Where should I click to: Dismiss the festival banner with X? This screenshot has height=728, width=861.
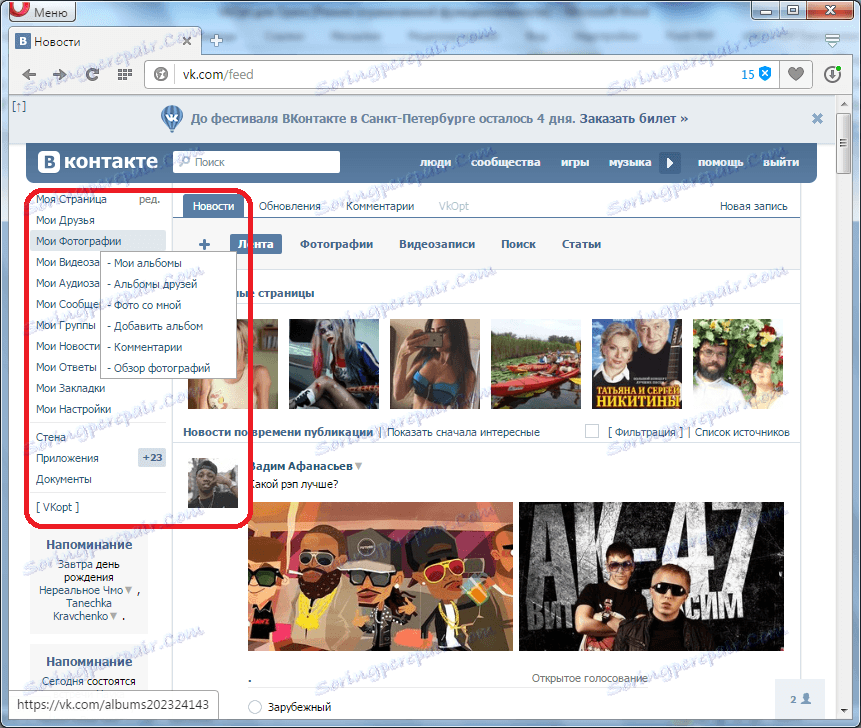click(x=817, y=119)
